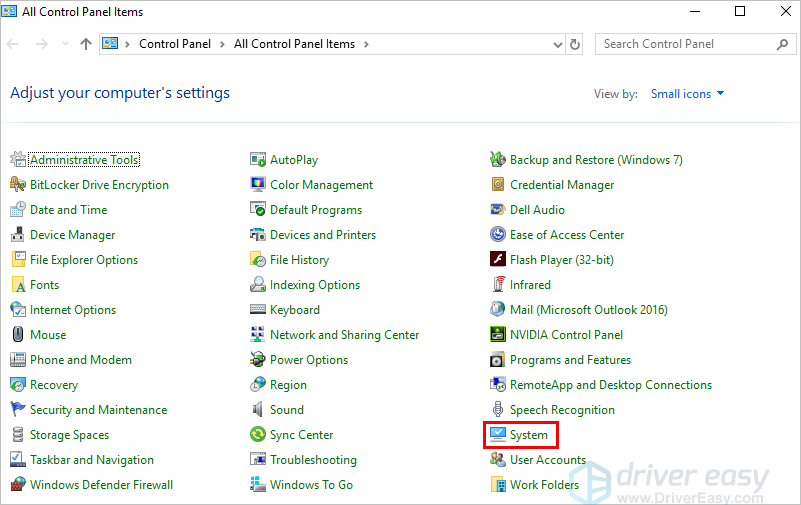This screenshot has width=801, height=505.
Task: Open the BitLocker Drive Encryption icon
Action: (18, 185)
